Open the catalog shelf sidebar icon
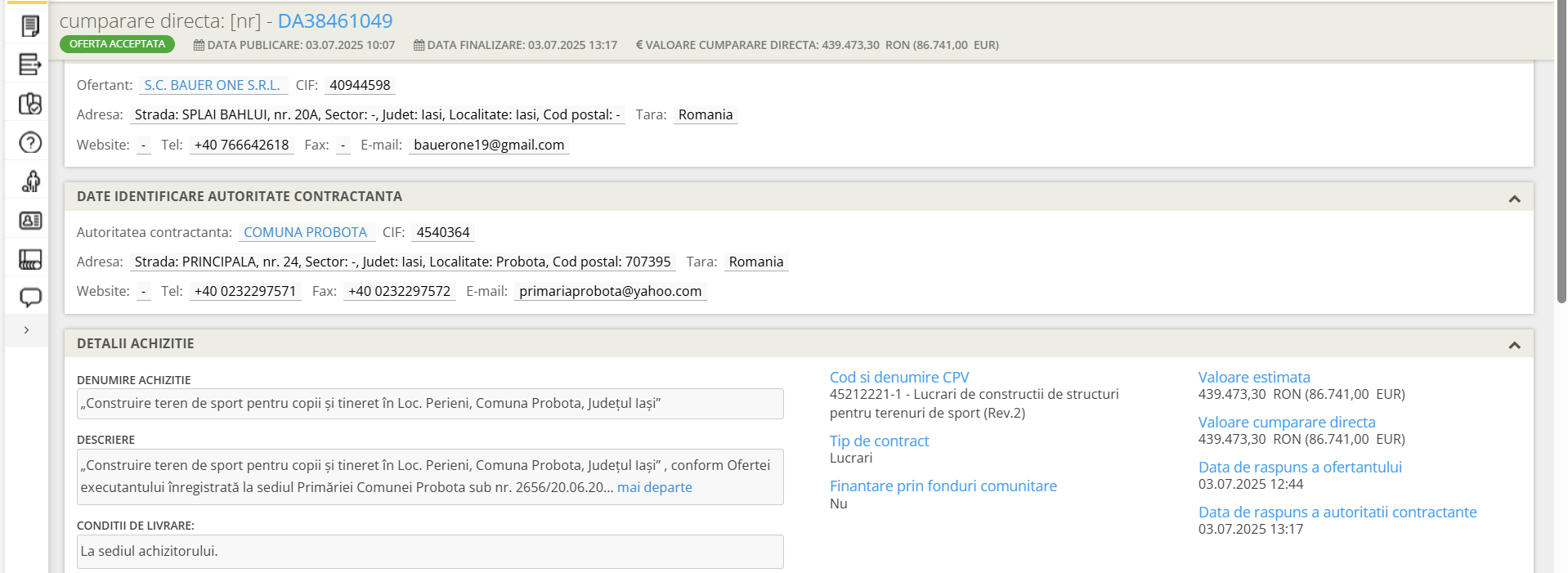 (x=30, y=260)
